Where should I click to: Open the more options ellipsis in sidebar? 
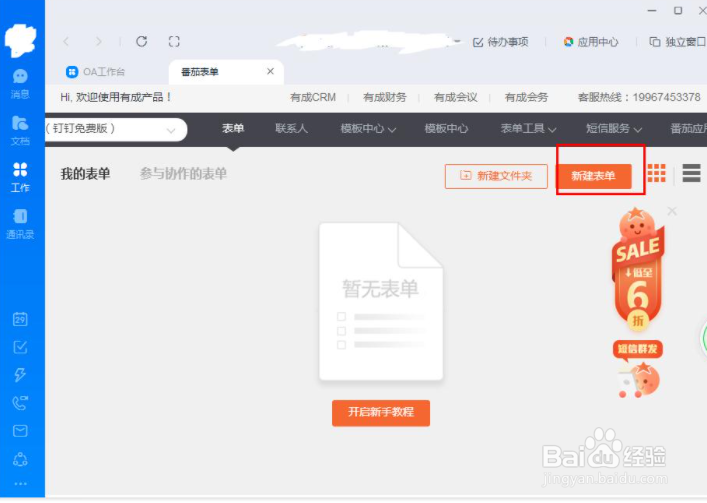[x=20, y=484]
